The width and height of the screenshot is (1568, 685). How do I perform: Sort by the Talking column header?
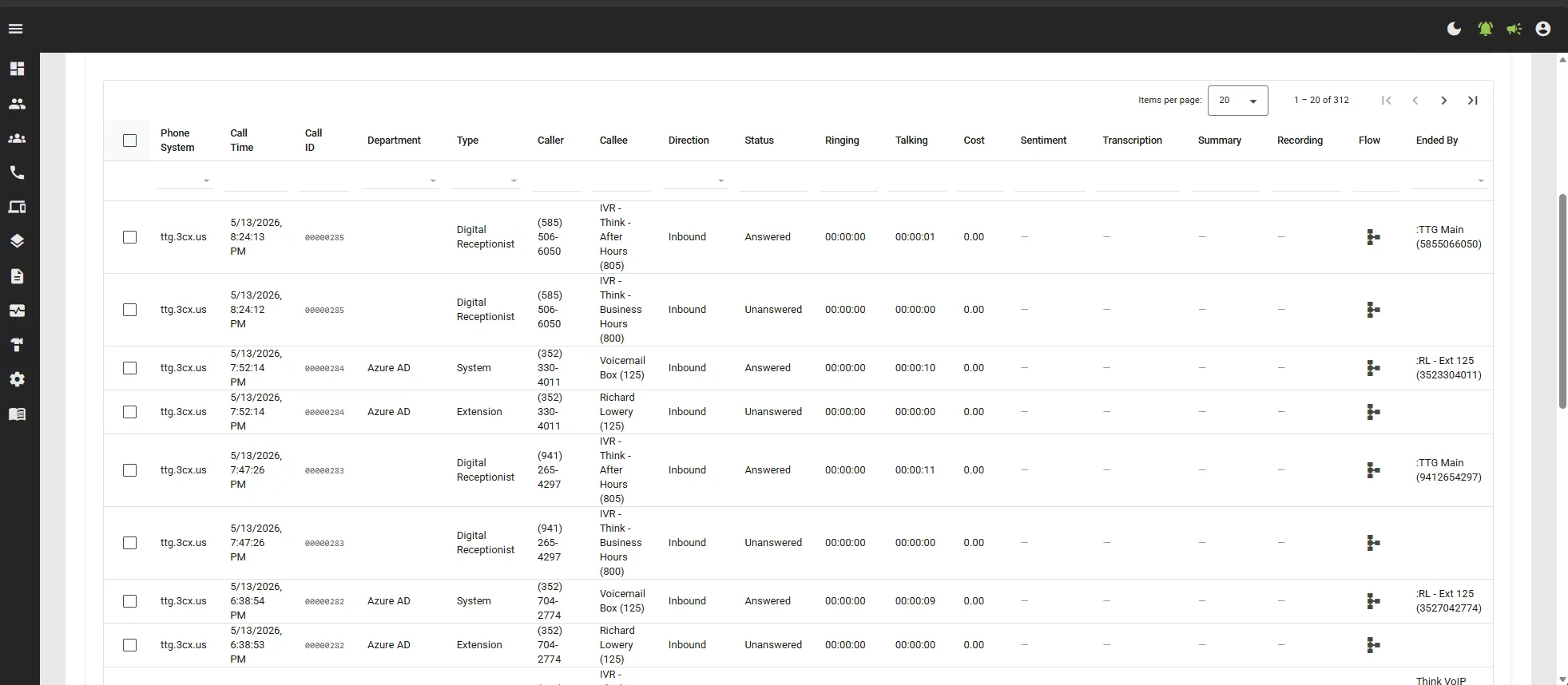click(911, 141)
